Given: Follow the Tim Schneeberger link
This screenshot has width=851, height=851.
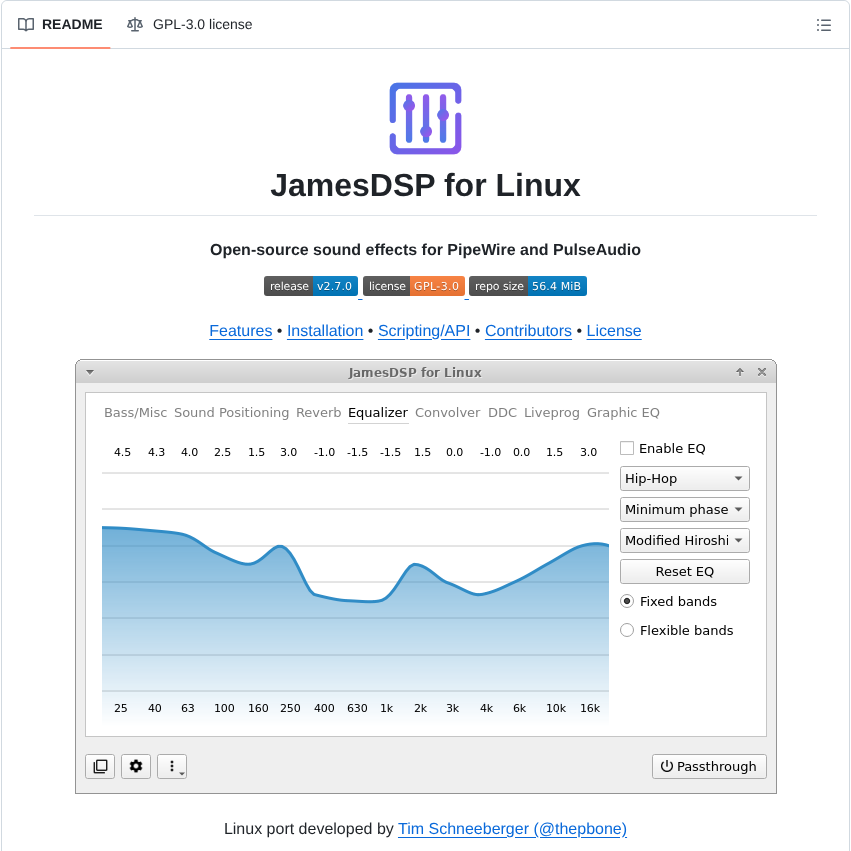Looking at the screenshot, I should click(x=512, y=829).
